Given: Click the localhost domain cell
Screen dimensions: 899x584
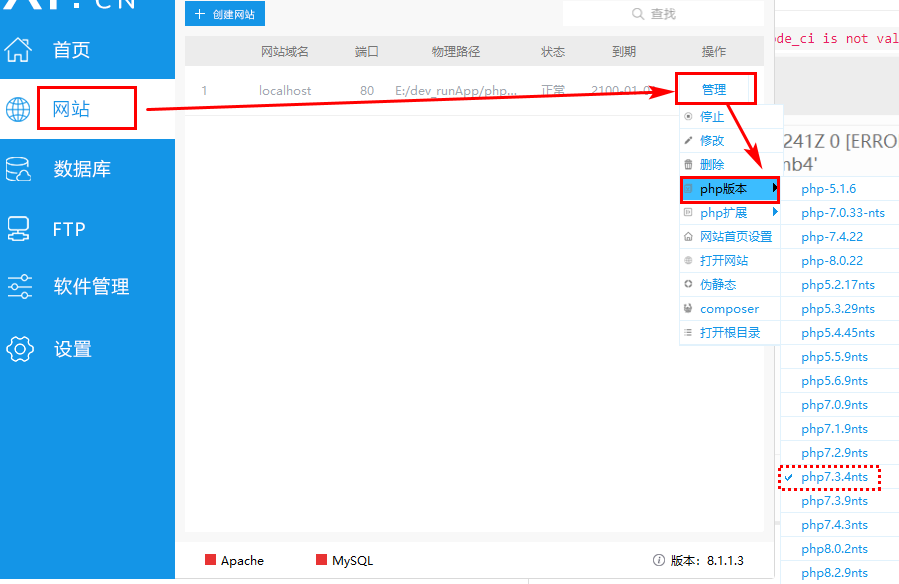Looking at the screenshot, I should (285, 91).
